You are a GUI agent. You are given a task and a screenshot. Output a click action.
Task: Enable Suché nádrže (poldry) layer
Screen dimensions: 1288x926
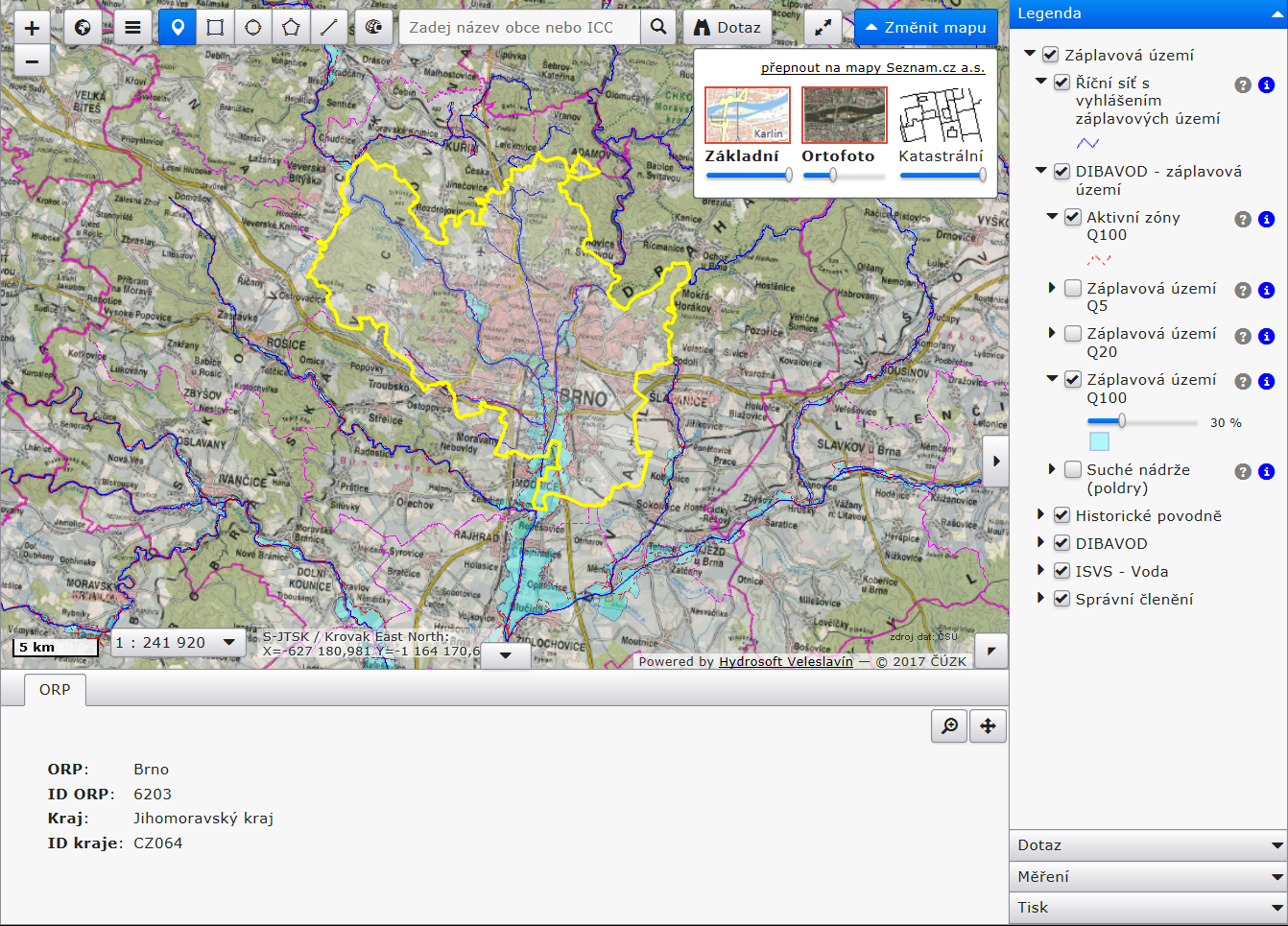(1073, 469)
